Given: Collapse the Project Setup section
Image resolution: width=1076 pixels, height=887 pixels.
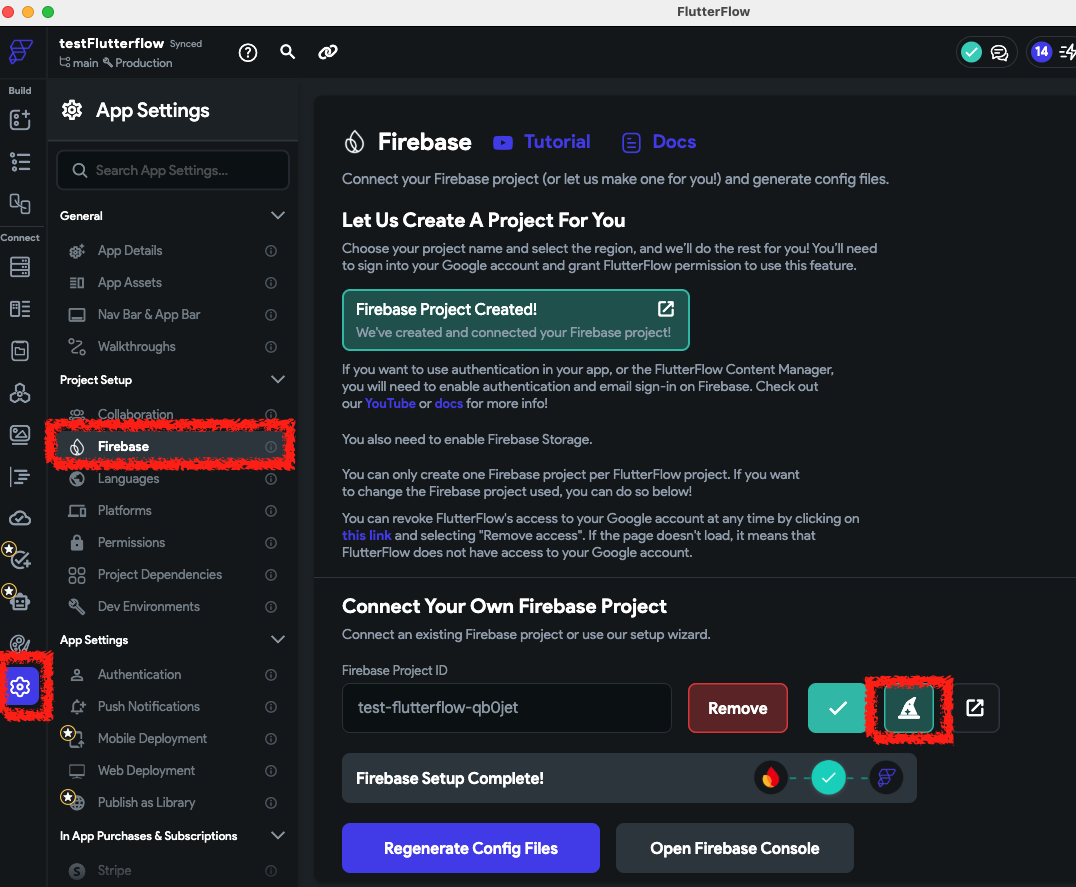Looking at the screenshot, I should pos(277,379).
